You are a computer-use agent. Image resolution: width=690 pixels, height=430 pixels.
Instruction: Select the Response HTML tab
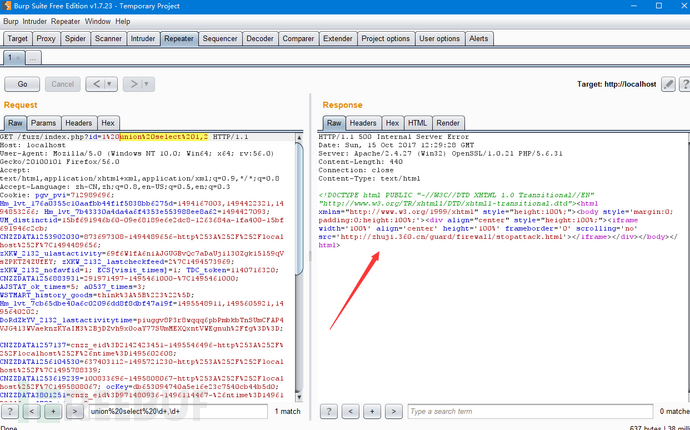[x=417, y=123]
